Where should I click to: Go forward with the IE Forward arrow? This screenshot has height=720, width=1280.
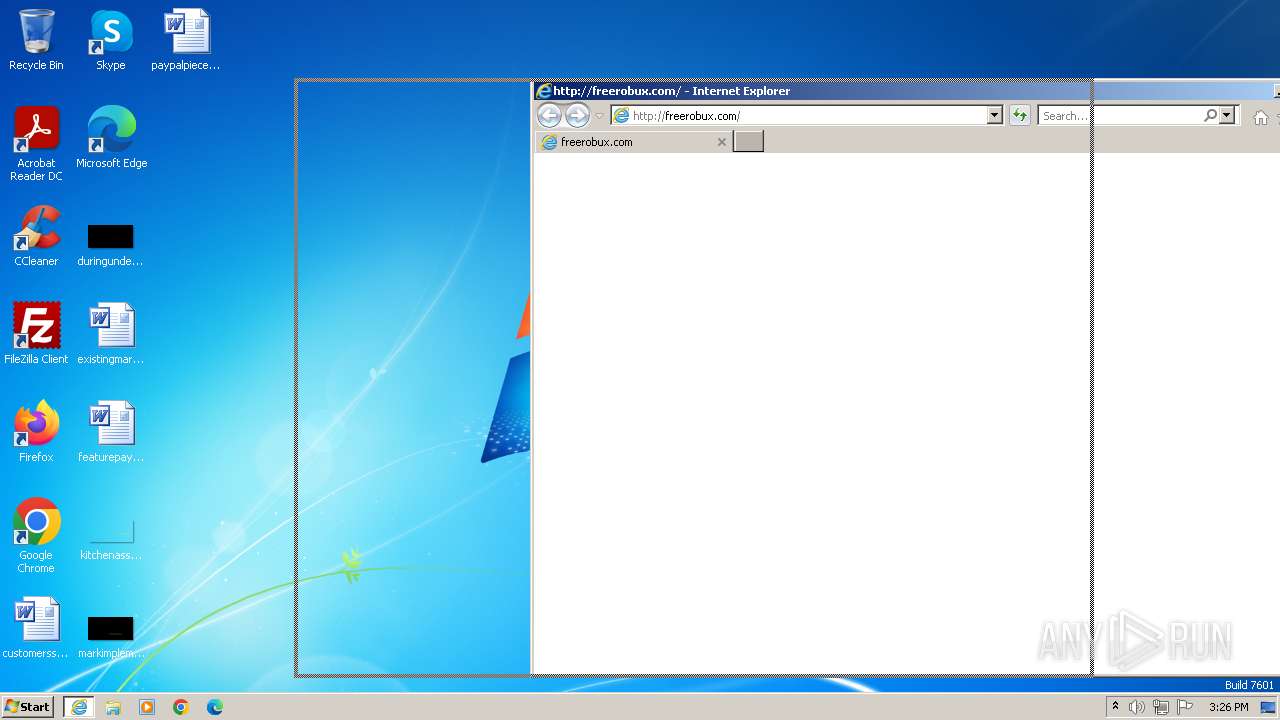[x=577, y=115]
